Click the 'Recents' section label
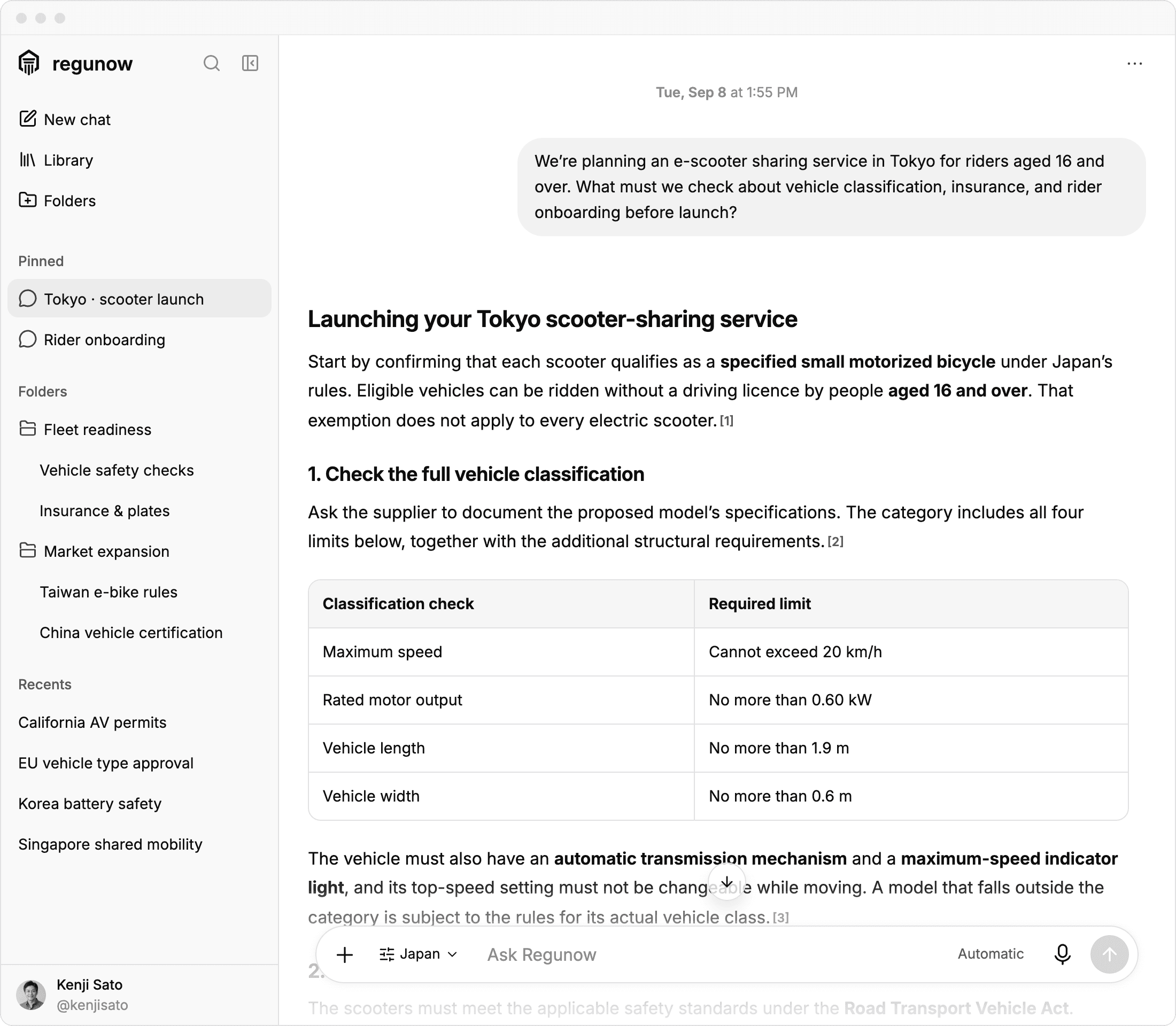Screen dimensions: 1176x1026 coord(45,684)
